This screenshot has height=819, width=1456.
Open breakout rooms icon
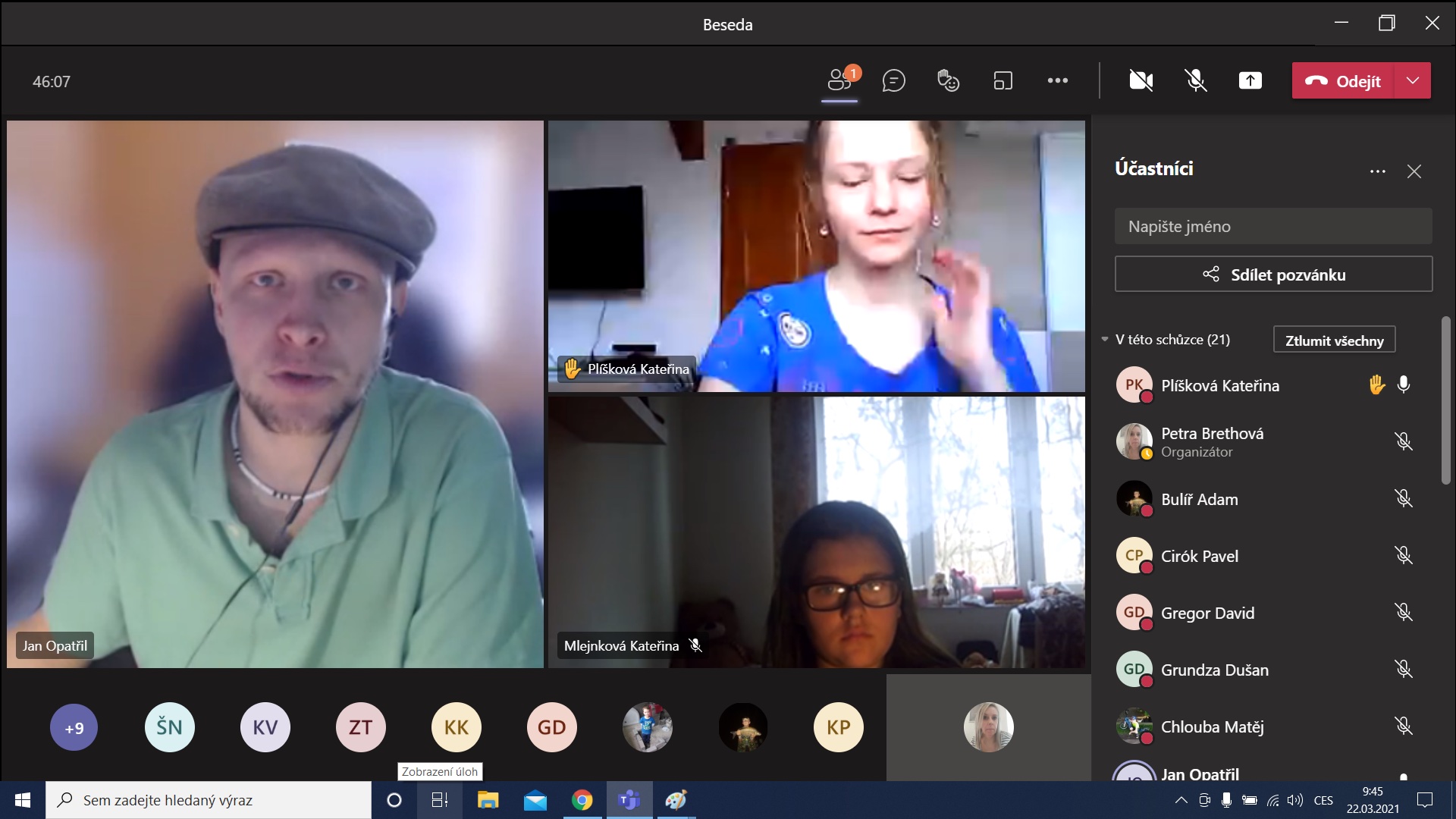1003,80
